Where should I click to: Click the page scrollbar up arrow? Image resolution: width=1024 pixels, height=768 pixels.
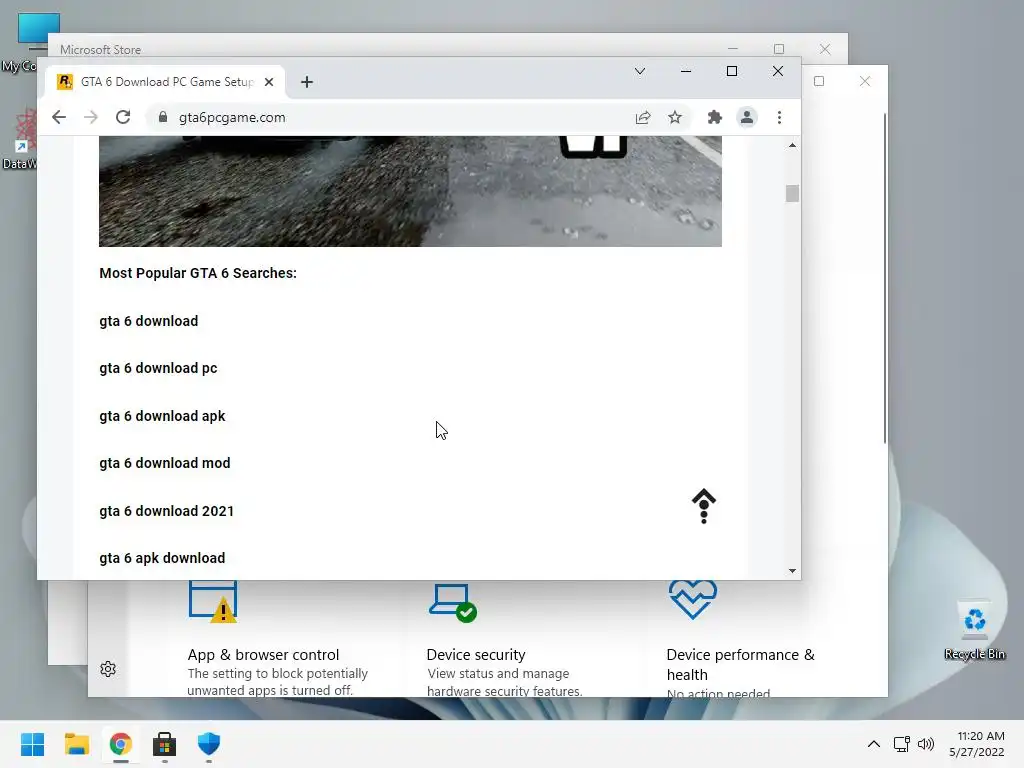(792, 145)
